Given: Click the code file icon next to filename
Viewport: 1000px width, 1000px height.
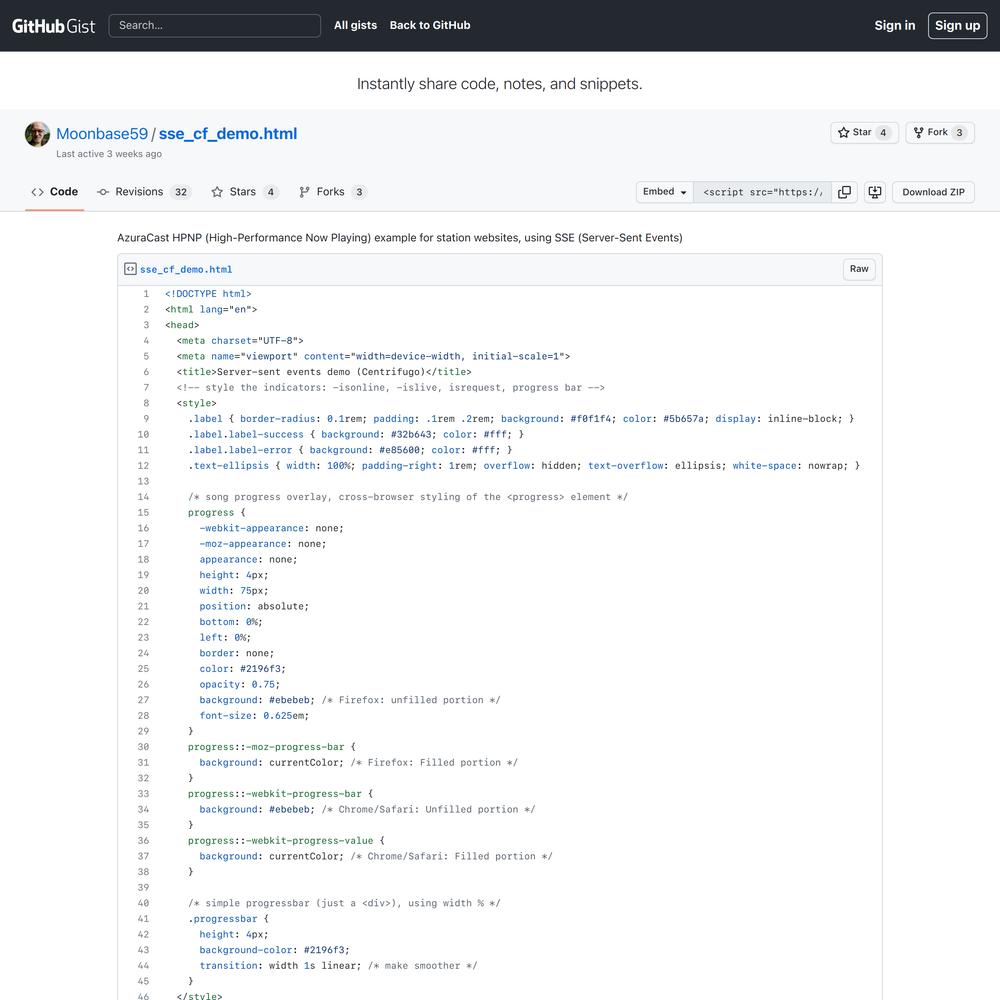Looking at the screenshot, I should pos(130,269).
